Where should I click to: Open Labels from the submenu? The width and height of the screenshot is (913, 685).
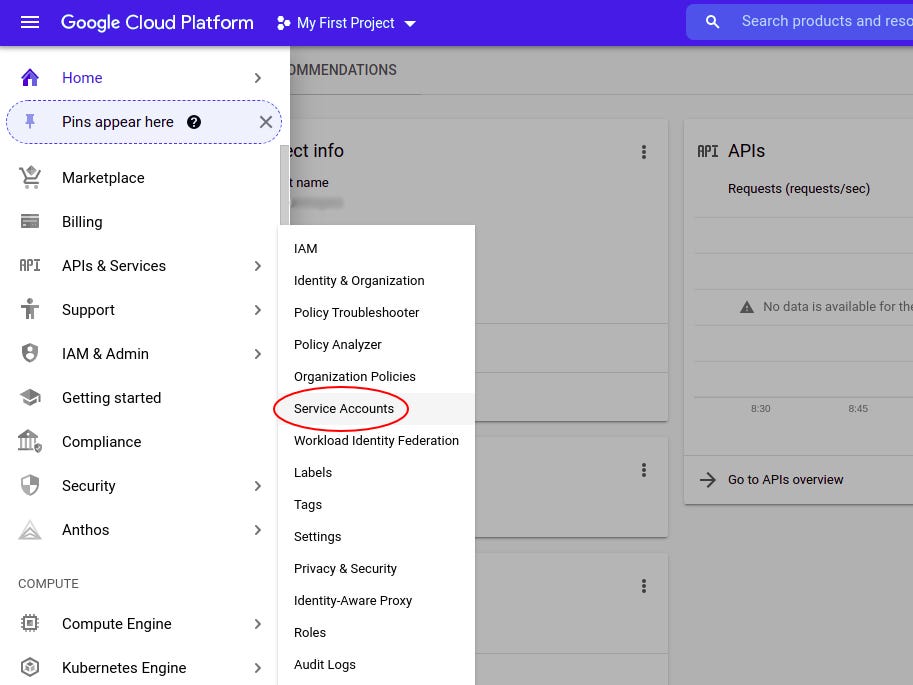pos(376,473)
